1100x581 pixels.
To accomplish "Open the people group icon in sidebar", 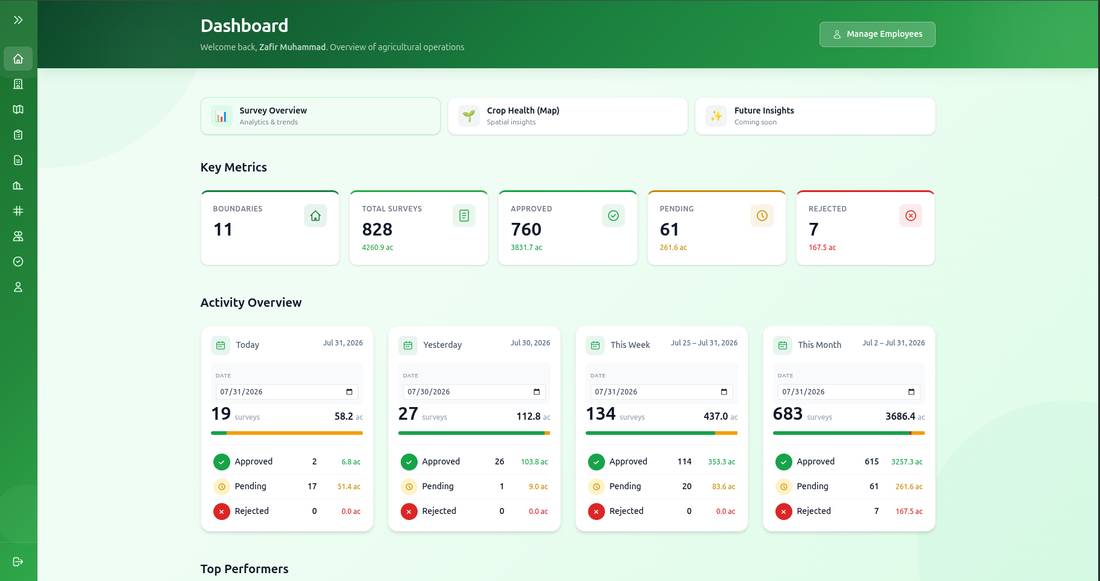I will tap(18, 236).
